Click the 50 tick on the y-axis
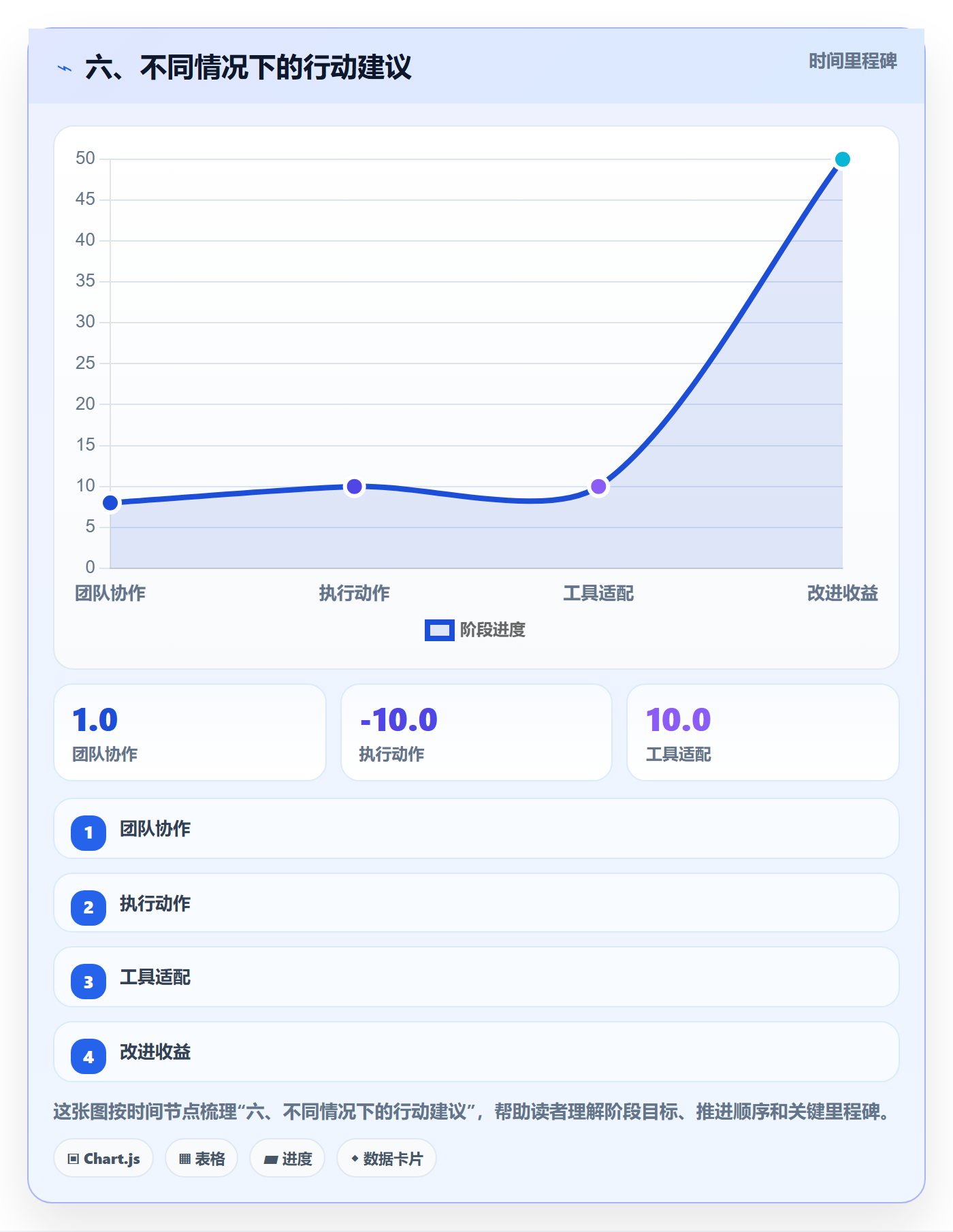The width and height of the screenshot is (953, 1232). 86,159
